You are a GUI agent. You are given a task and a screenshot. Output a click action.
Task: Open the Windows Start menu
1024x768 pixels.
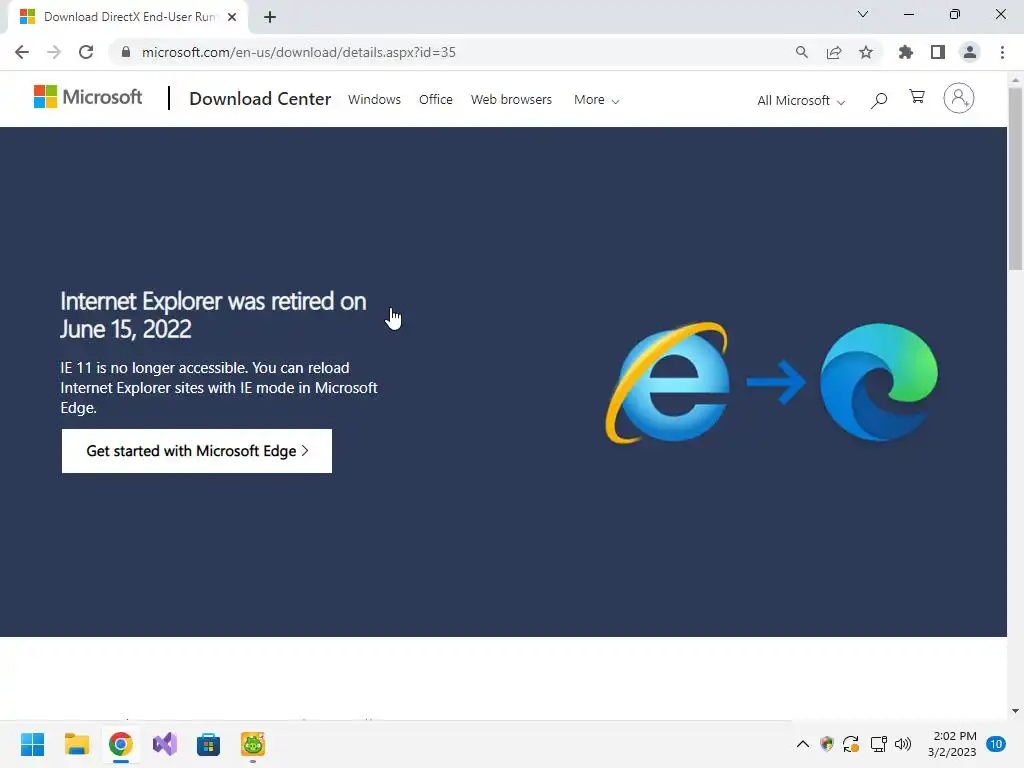(x=32, y=744)
